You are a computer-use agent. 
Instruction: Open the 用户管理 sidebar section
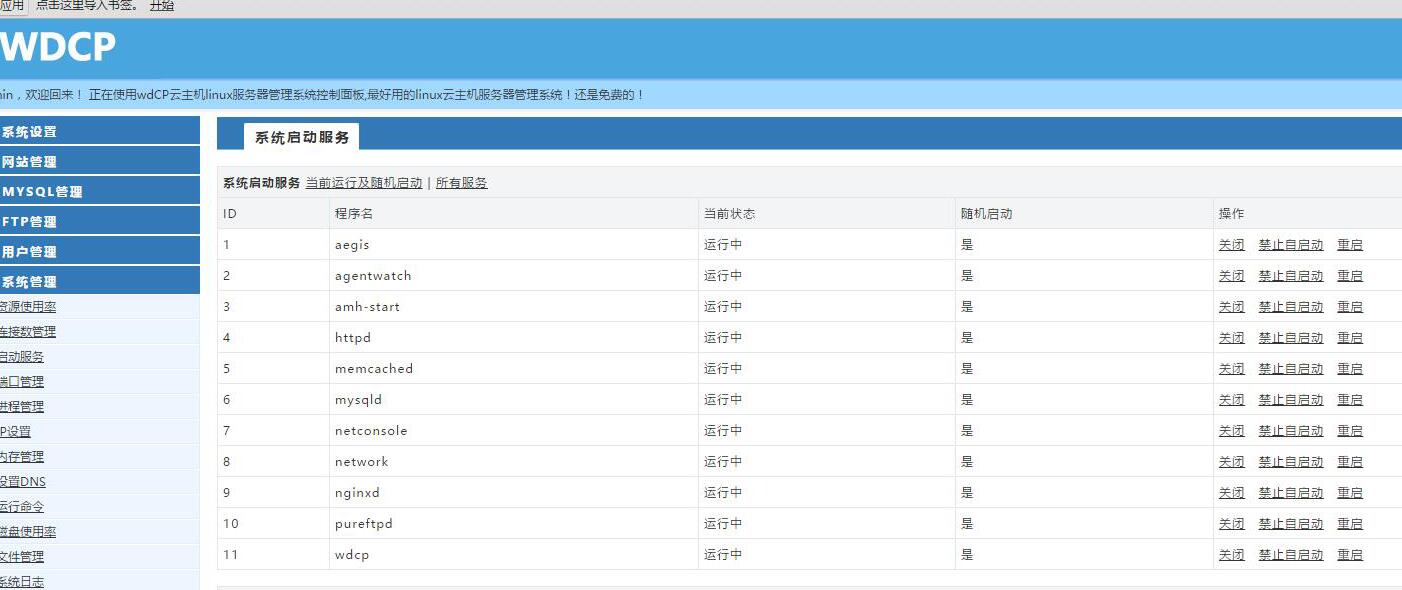point(30,252)
